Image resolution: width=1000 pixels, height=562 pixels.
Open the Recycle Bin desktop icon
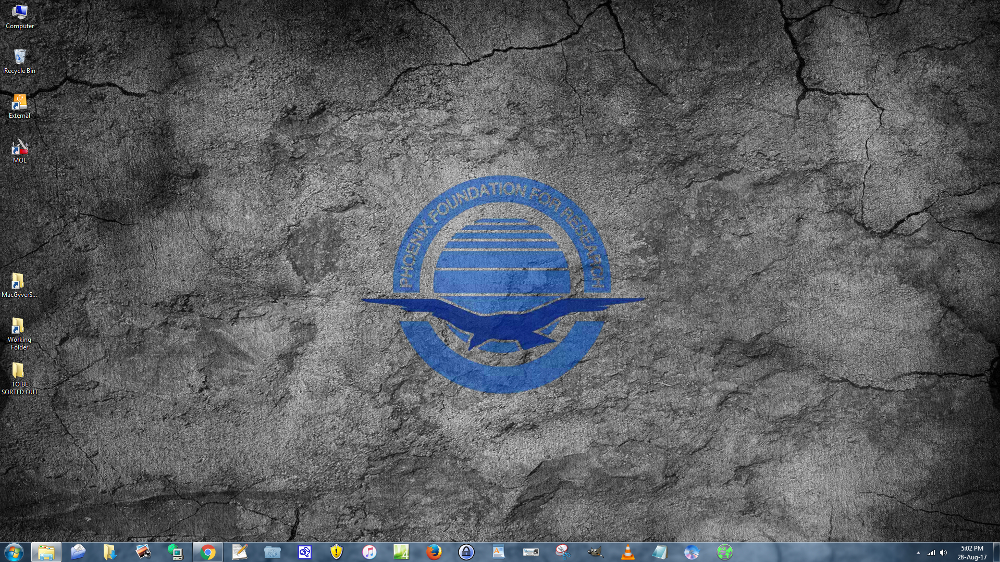click(x=19, y=61)
